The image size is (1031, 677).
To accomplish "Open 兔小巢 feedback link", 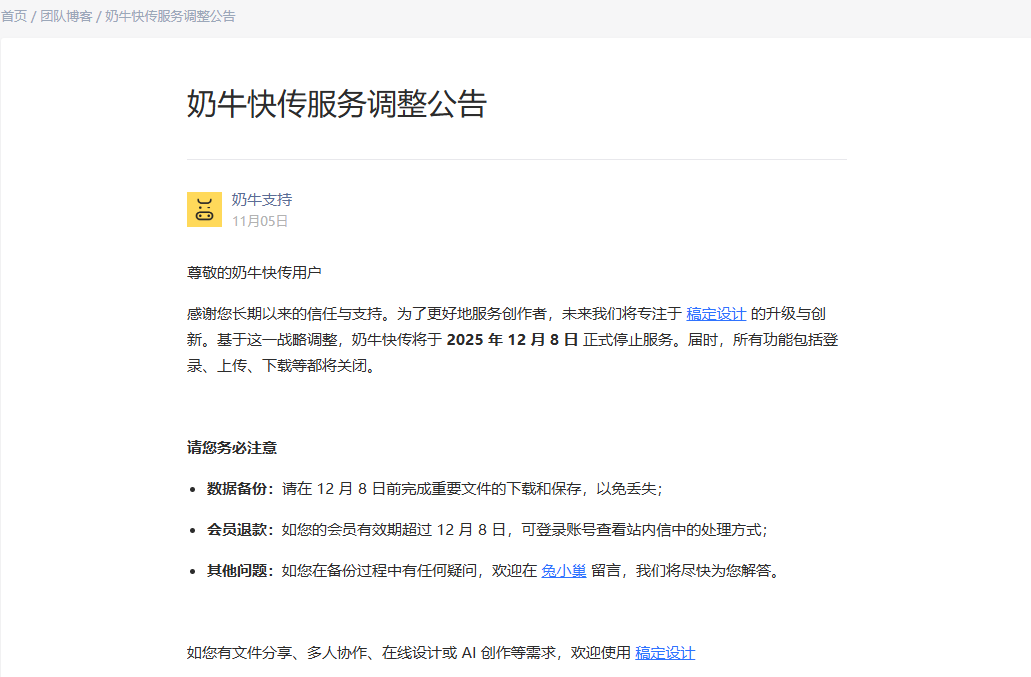I will coord(563,571).
